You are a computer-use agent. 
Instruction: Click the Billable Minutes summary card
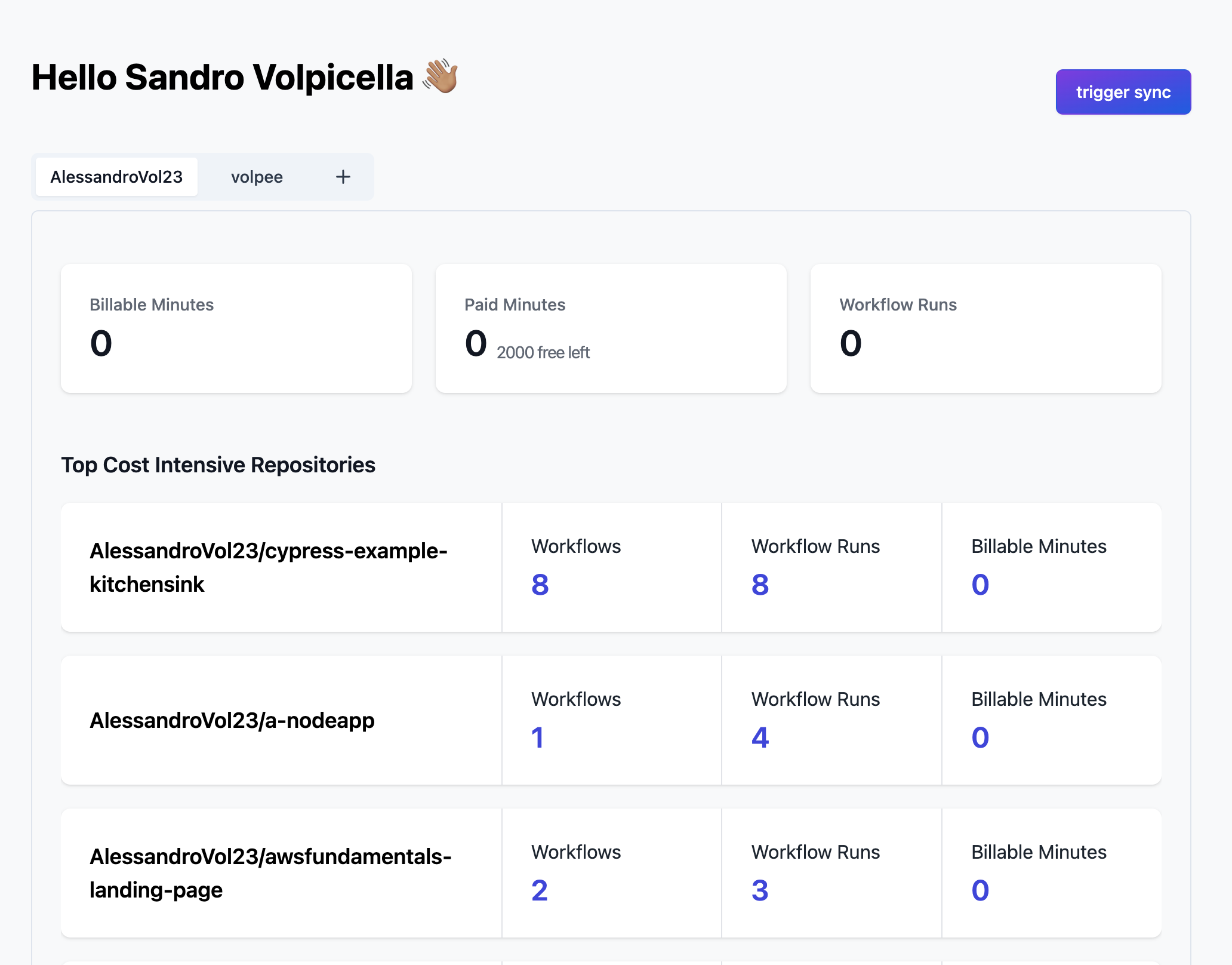coord(236,328)
